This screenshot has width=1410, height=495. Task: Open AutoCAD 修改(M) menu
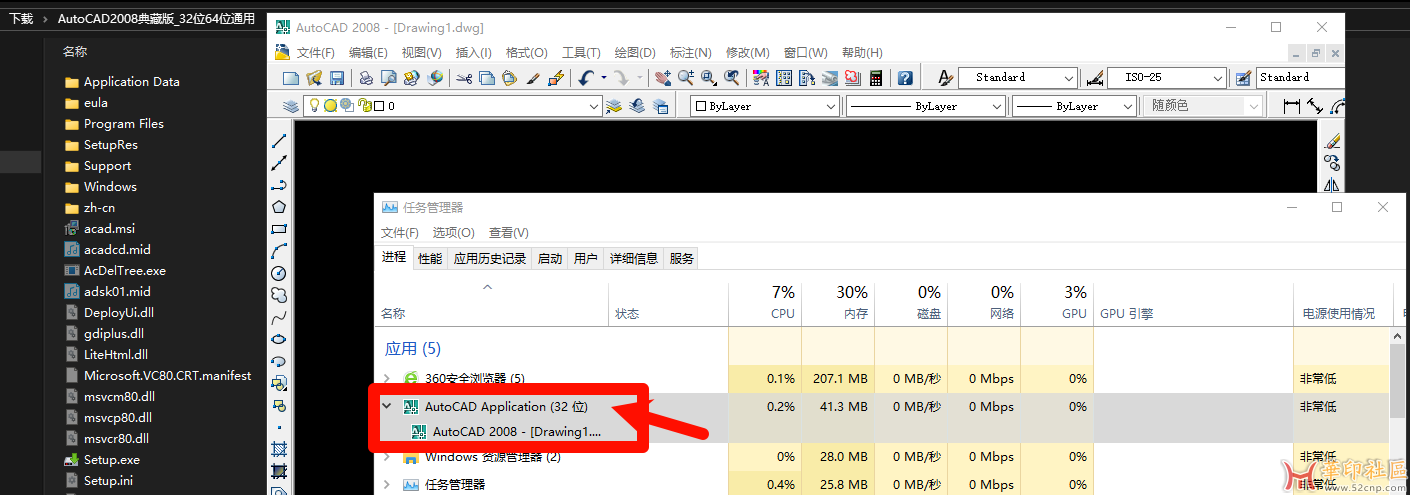(x=747, y=52)
